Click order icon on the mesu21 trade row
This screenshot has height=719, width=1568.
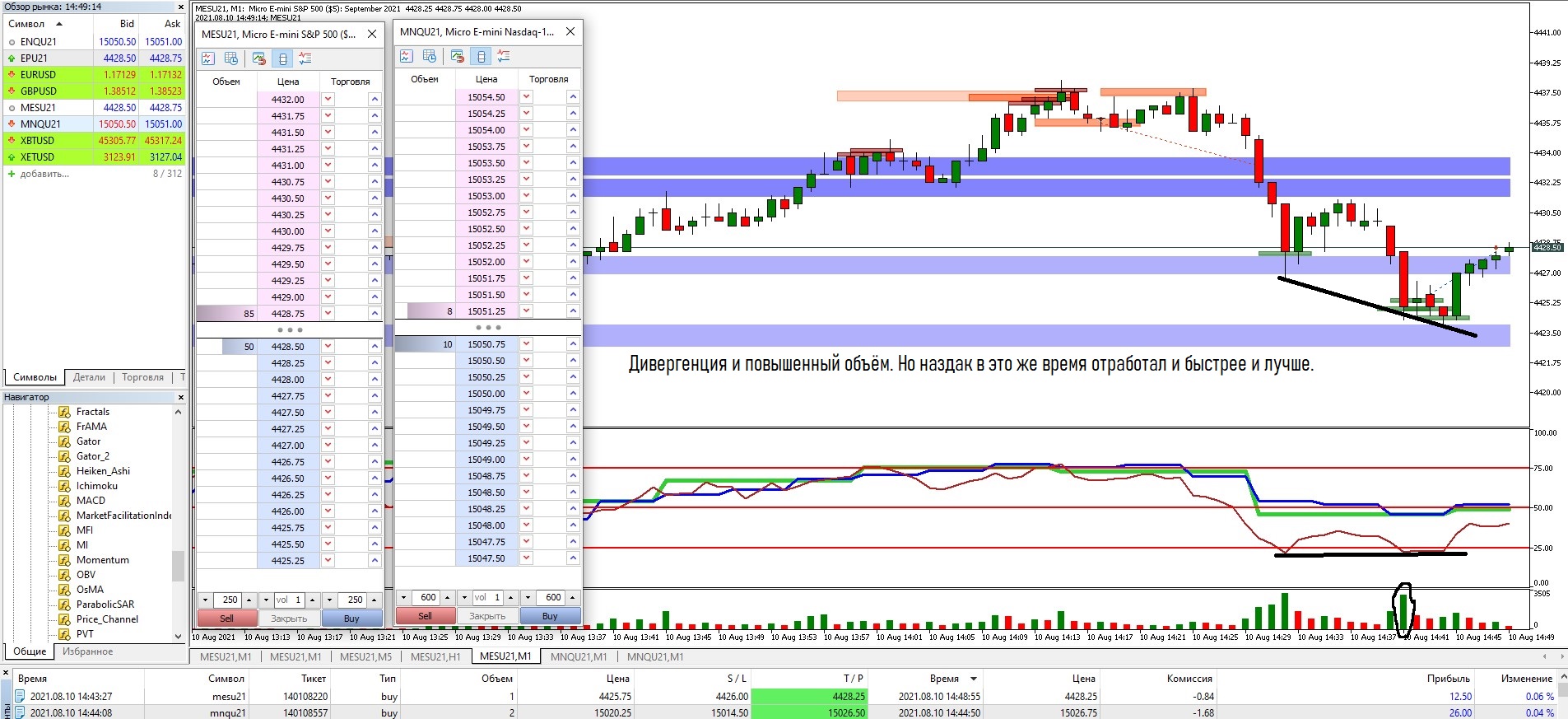point(21,697)
